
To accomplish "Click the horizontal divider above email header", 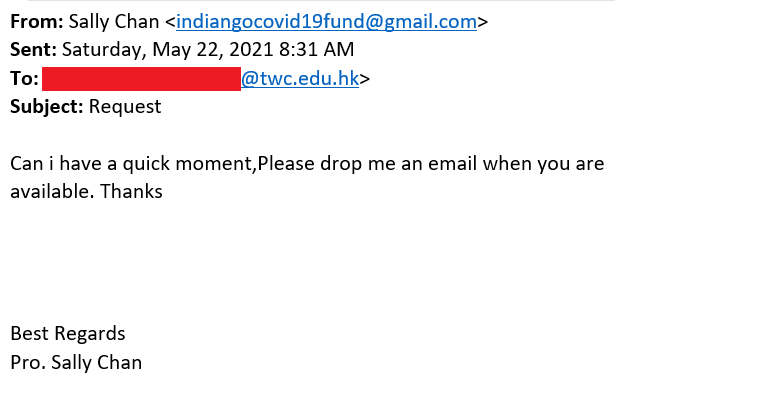I will click(x=321, y=0).
